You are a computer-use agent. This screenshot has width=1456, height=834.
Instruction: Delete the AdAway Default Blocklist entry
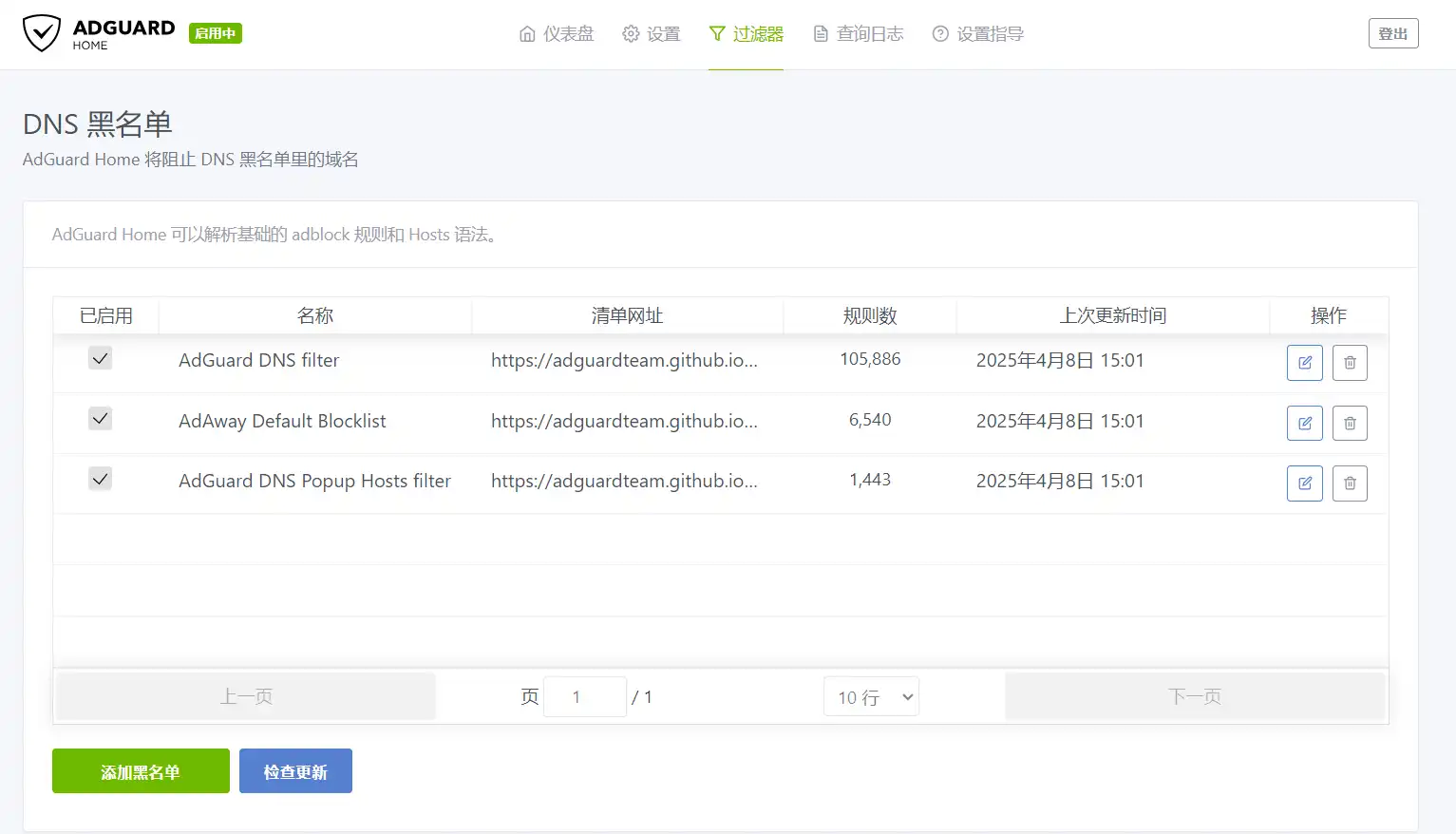click(1350, 423)
